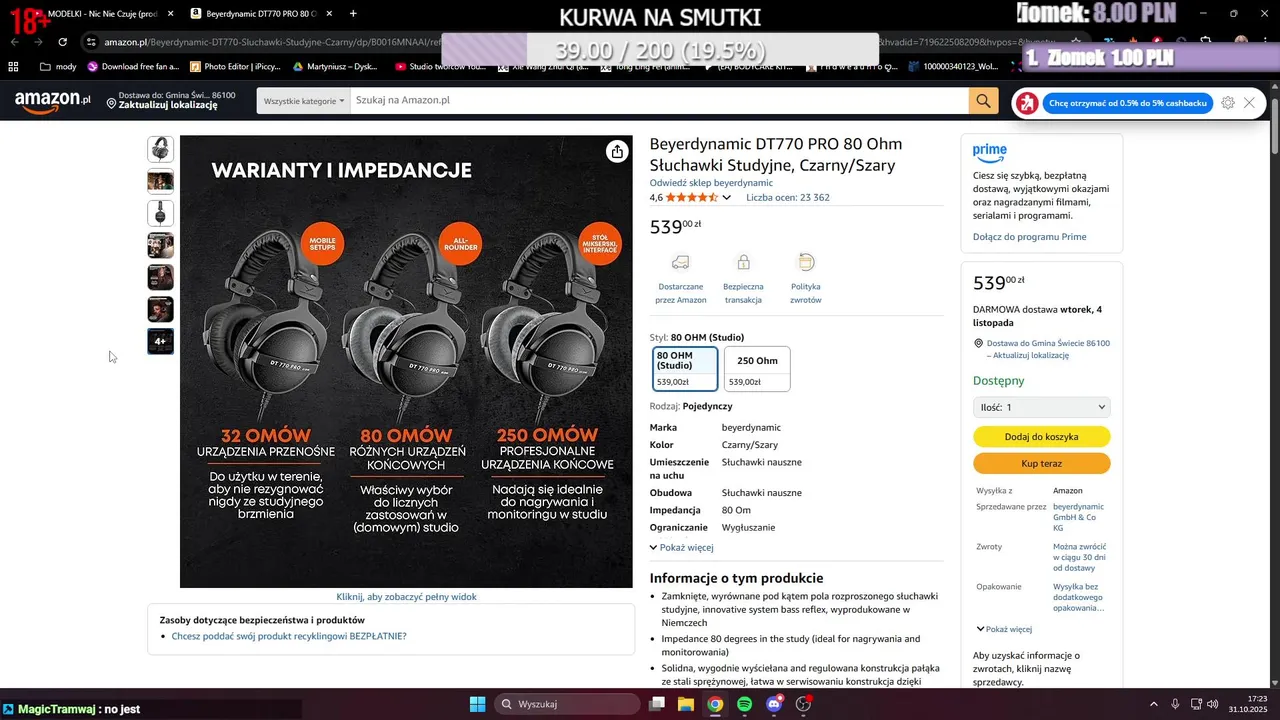The image size is (1280, 720).
Task: Click 'Kup teraz' button
Action: (1041, 464)
